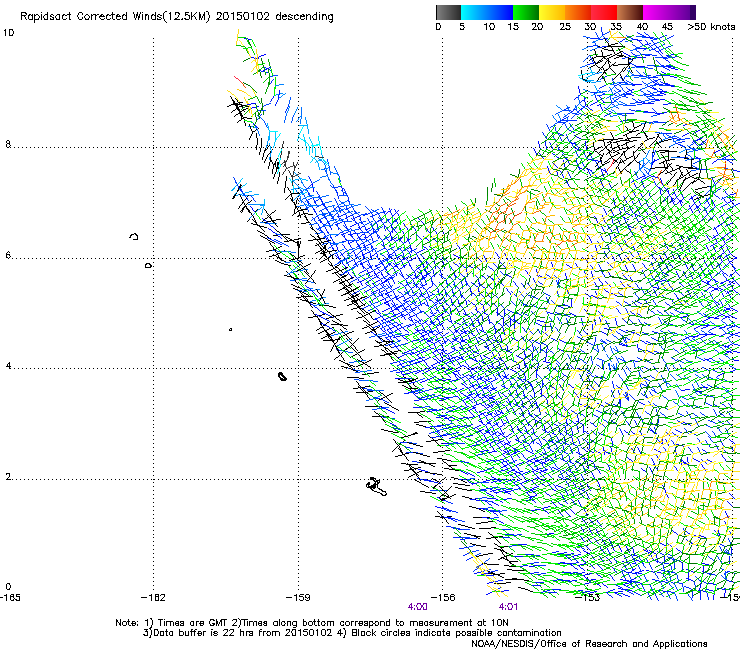This screenshot has height=650, width=740.
Task: Click the '6' latitude axis label
Action: pyautogui.click(x=8, y=255)
